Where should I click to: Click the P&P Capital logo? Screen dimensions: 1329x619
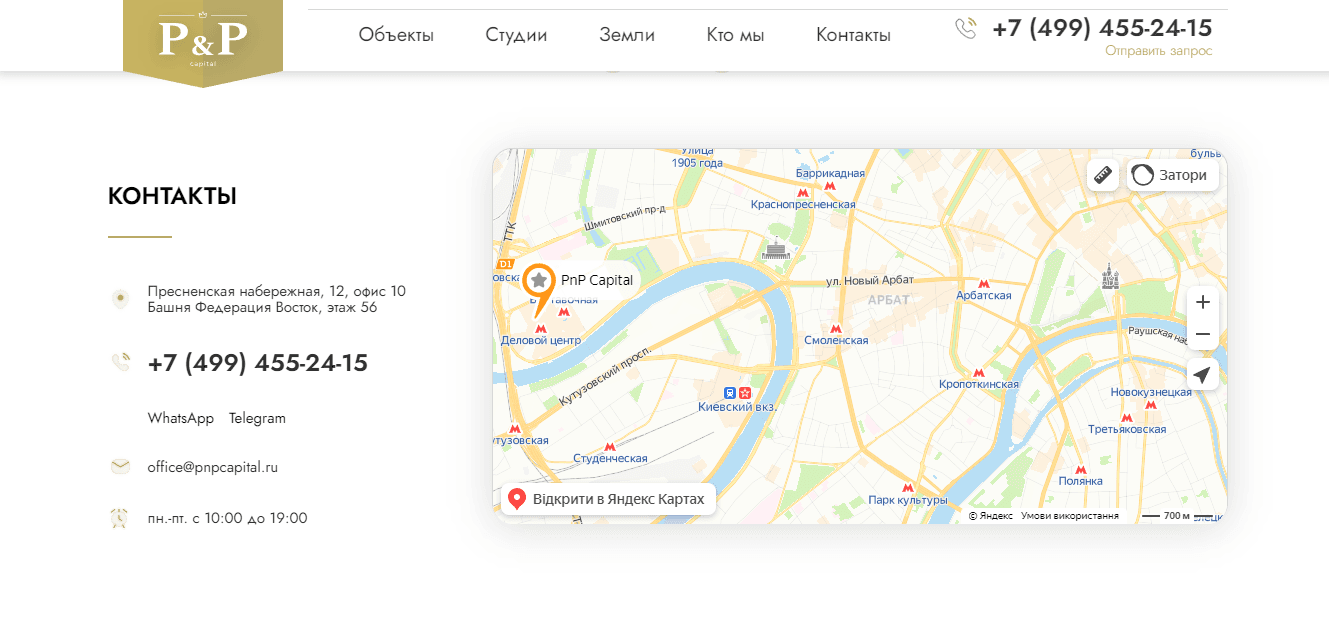(x=203, y=40)
